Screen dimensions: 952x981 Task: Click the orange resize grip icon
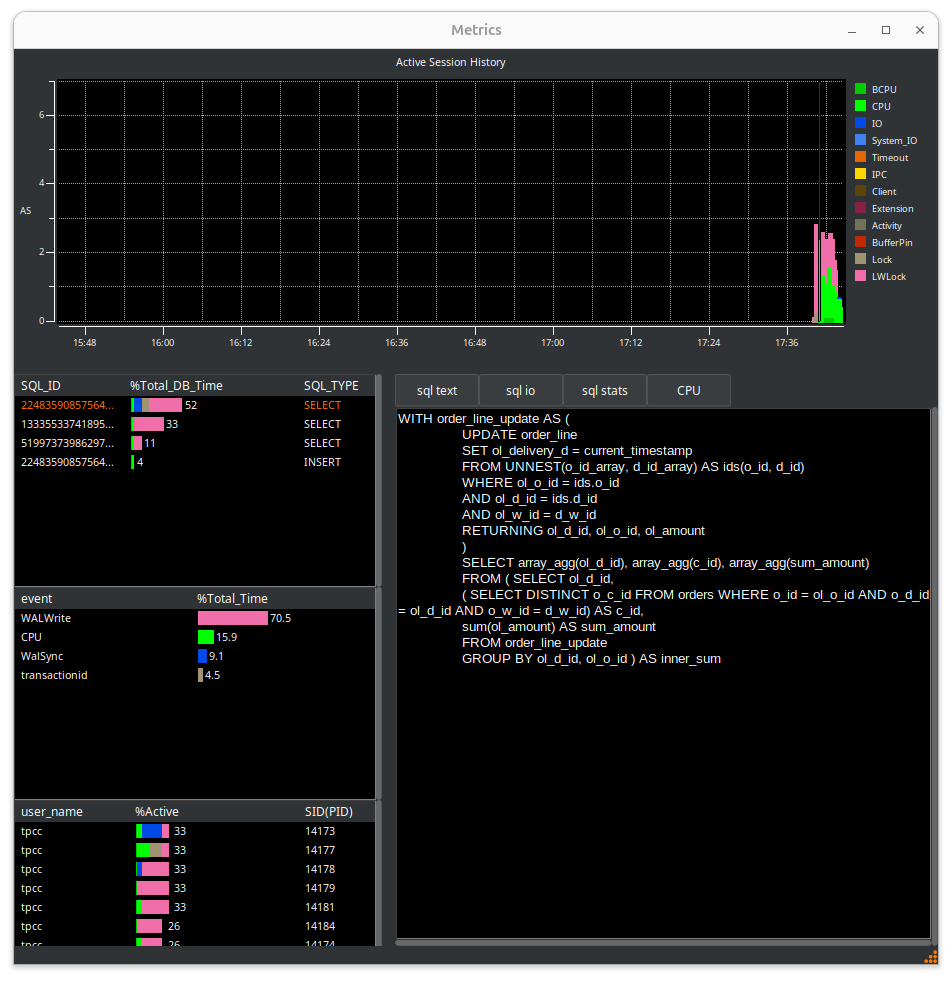(x=930, y=957)
